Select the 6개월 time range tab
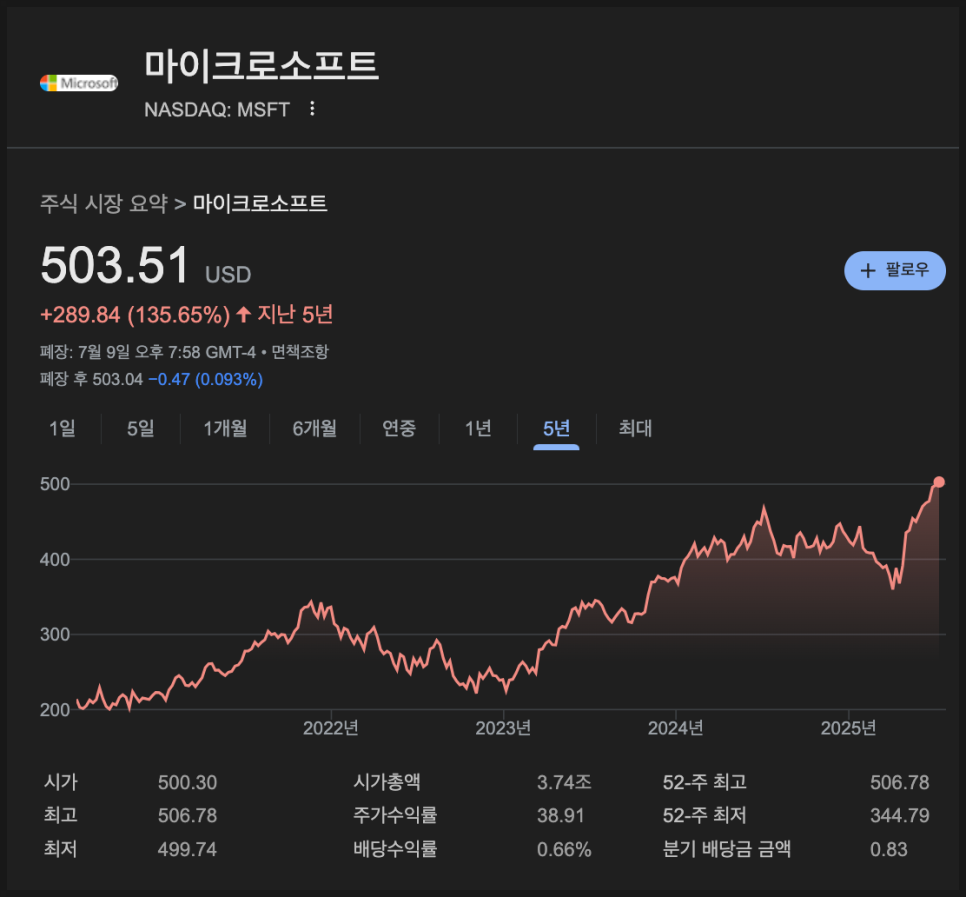966x897 pixels. coord(314,428)
